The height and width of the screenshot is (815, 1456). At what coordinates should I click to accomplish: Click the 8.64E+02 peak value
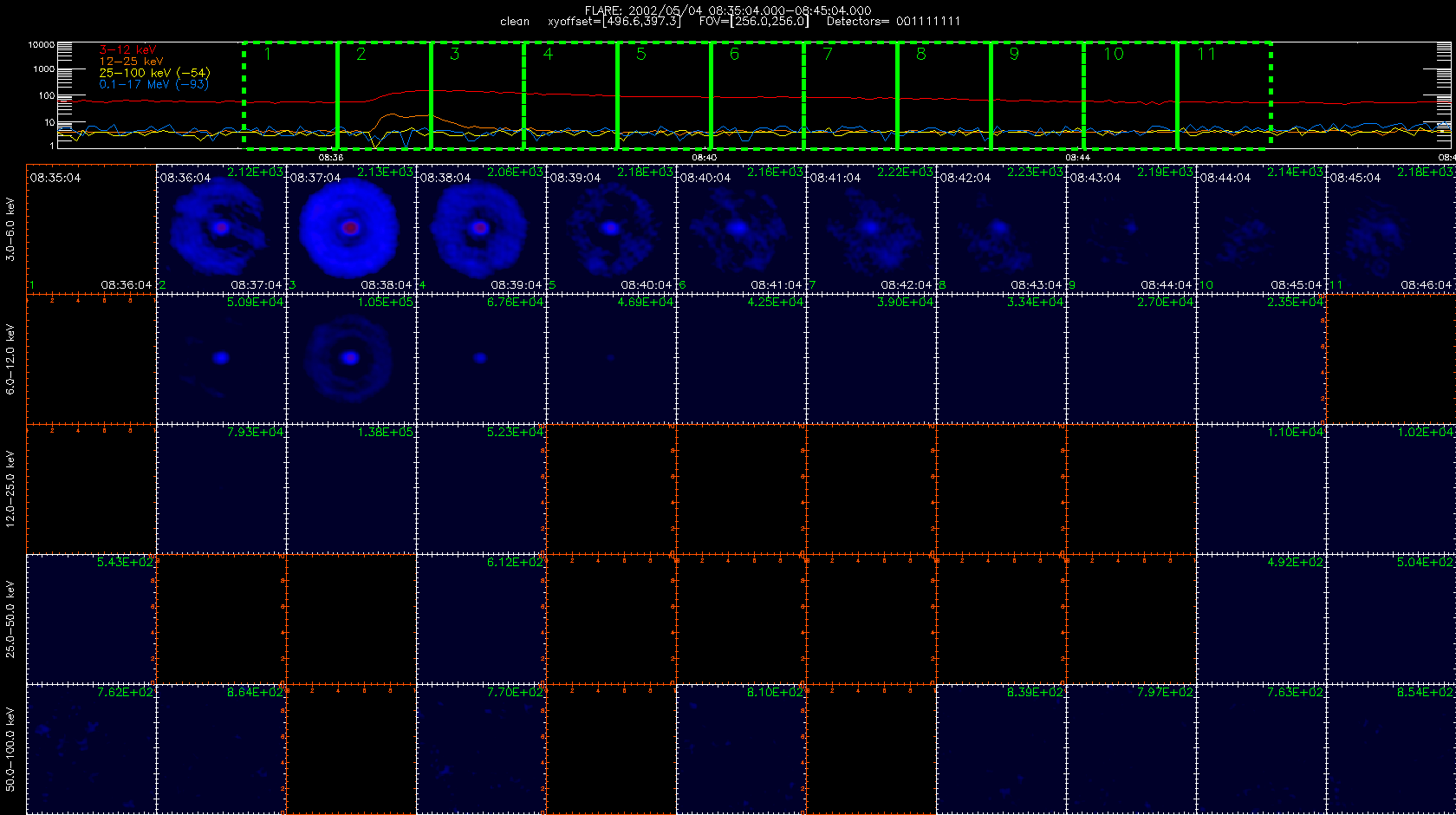click(x=255, y=692)
